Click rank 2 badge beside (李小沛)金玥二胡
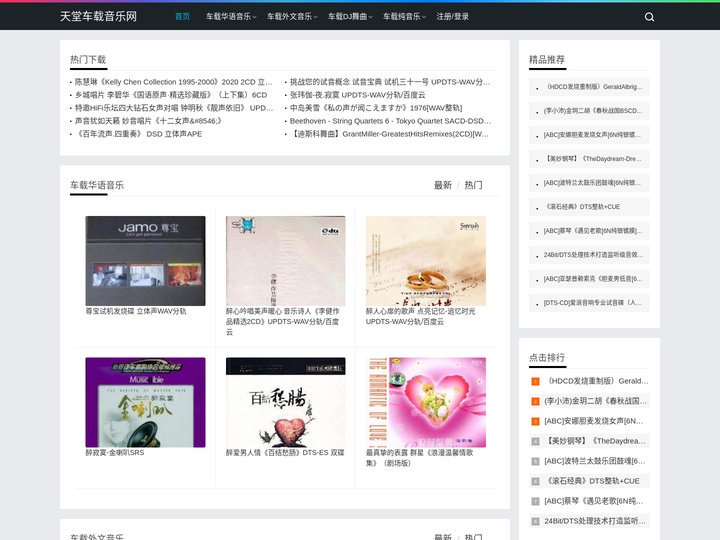Image resolution: width=720 pixels, height=540 pixels. pyautogui.click(x=535, y=401)
